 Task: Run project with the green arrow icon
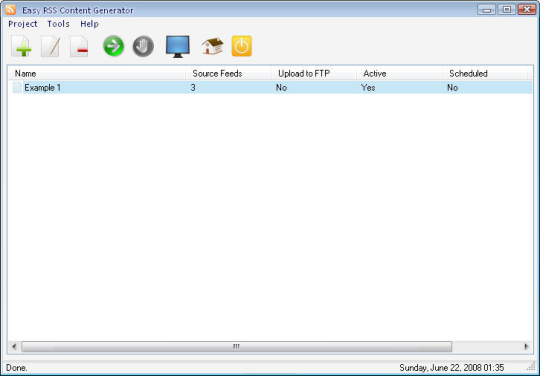click(113, 46)
